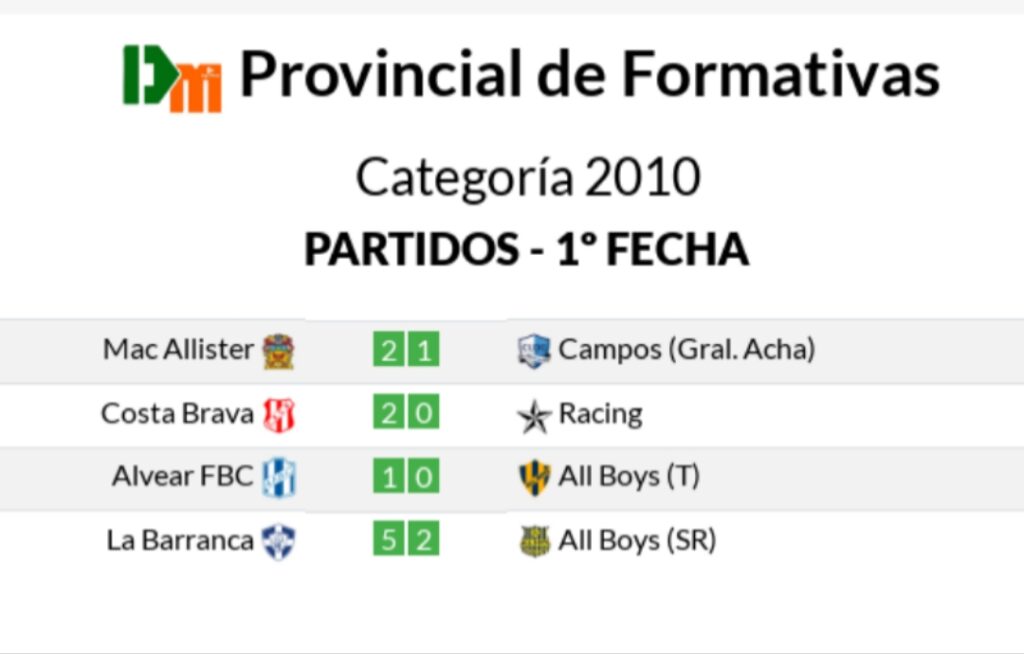Viewport: 1024px width, 654px height.
Task: Click the All Boys (SR) yellow crest
Action: (535, 542)
